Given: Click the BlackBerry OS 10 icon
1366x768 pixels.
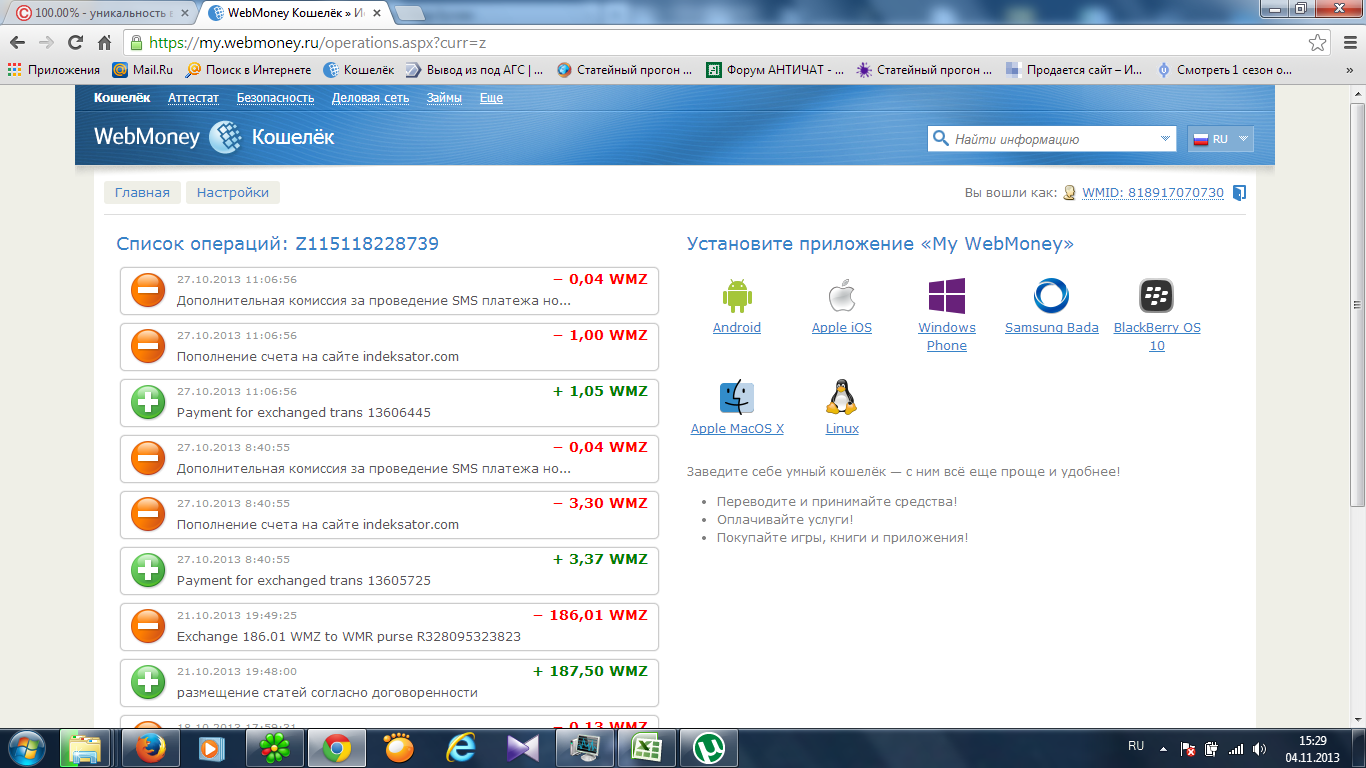Looking at the screenshot, I should click(1156, 296).
